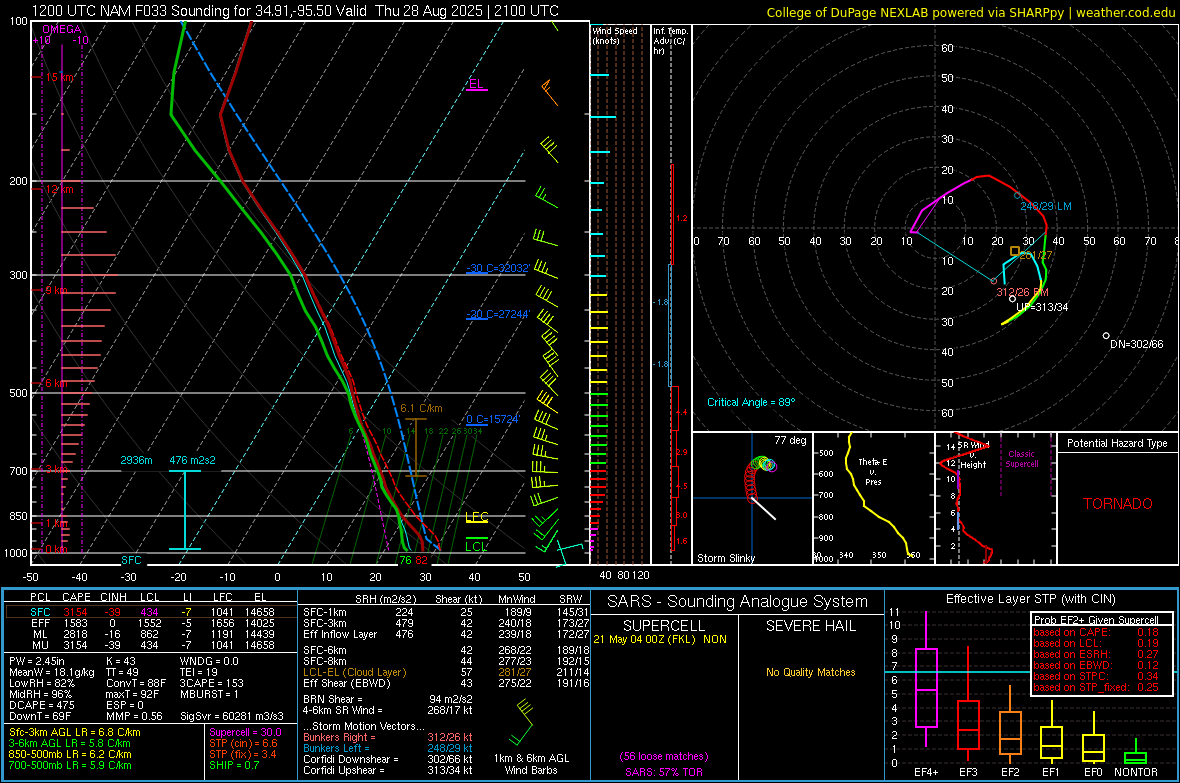Image resolution: width=1180 pixels, height=783 pixels.
Task: Select the 'SFC' parcel row in table
Action: pyautogui.click(x=151, y=612)
